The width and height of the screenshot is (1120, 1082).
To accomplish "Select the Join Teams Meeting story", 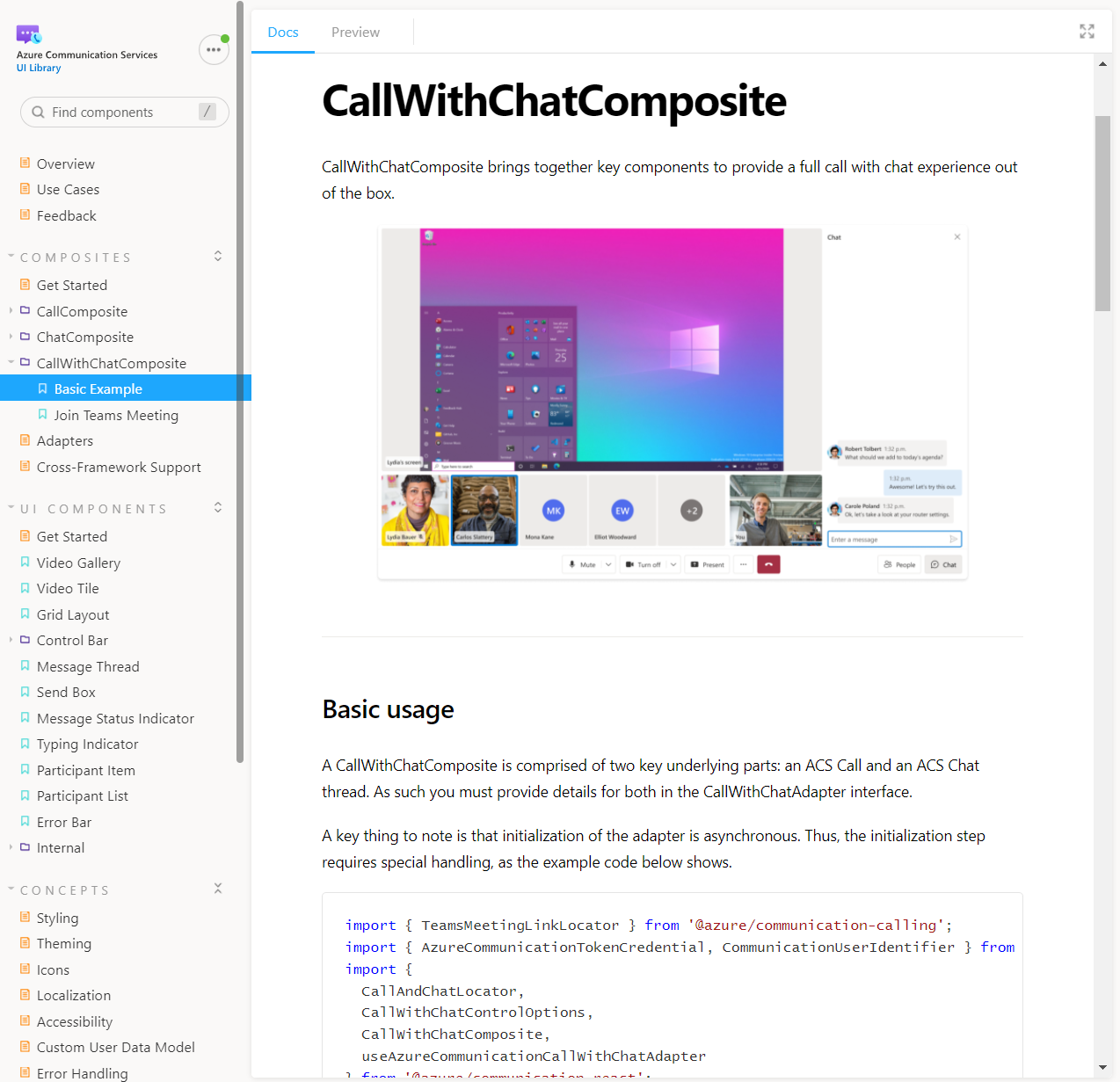I will (x=118, y=414).
